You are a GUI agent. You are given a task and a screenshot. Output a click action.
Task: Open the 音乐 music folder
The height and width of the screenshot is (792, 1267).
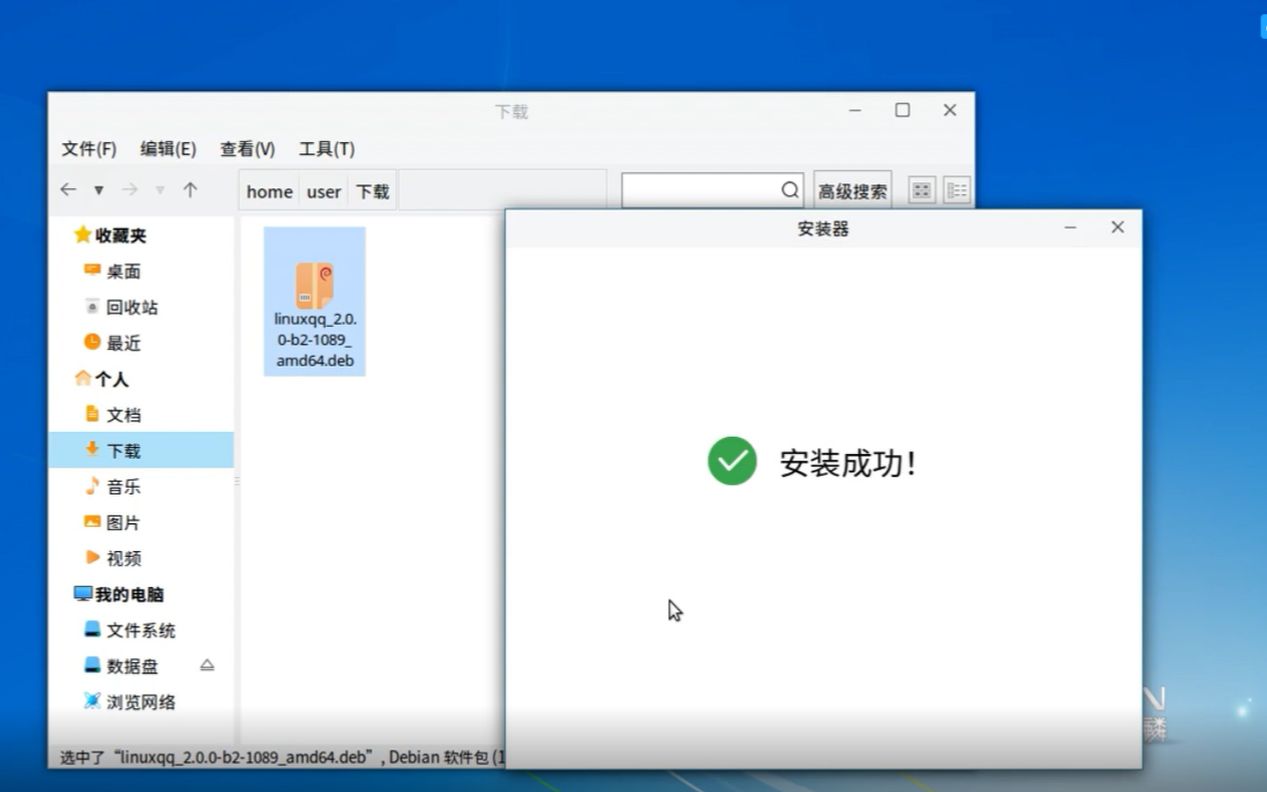[x=124, y=487]
